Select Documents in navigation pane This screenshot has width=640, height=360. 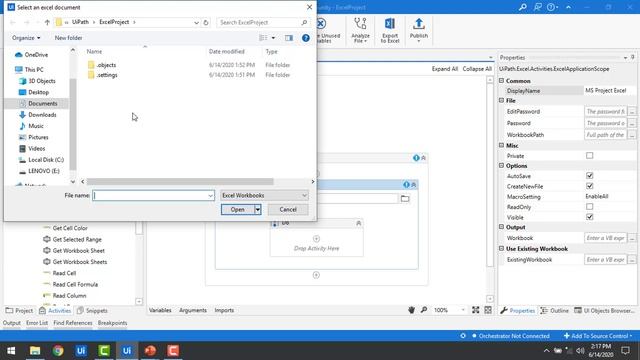42,104
